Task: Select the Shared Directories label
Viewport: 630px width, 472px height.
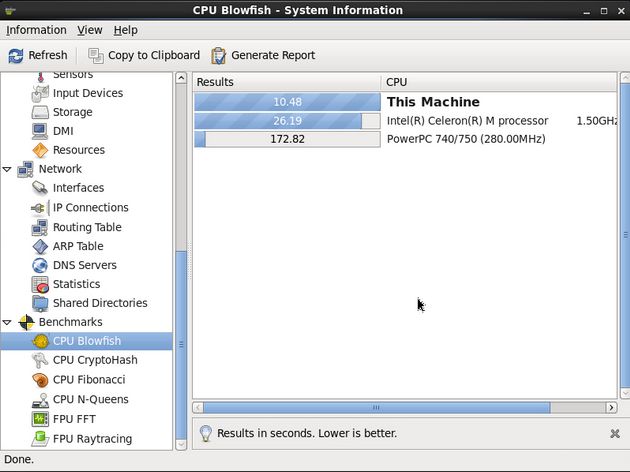Action: click(x=100, y=303)
